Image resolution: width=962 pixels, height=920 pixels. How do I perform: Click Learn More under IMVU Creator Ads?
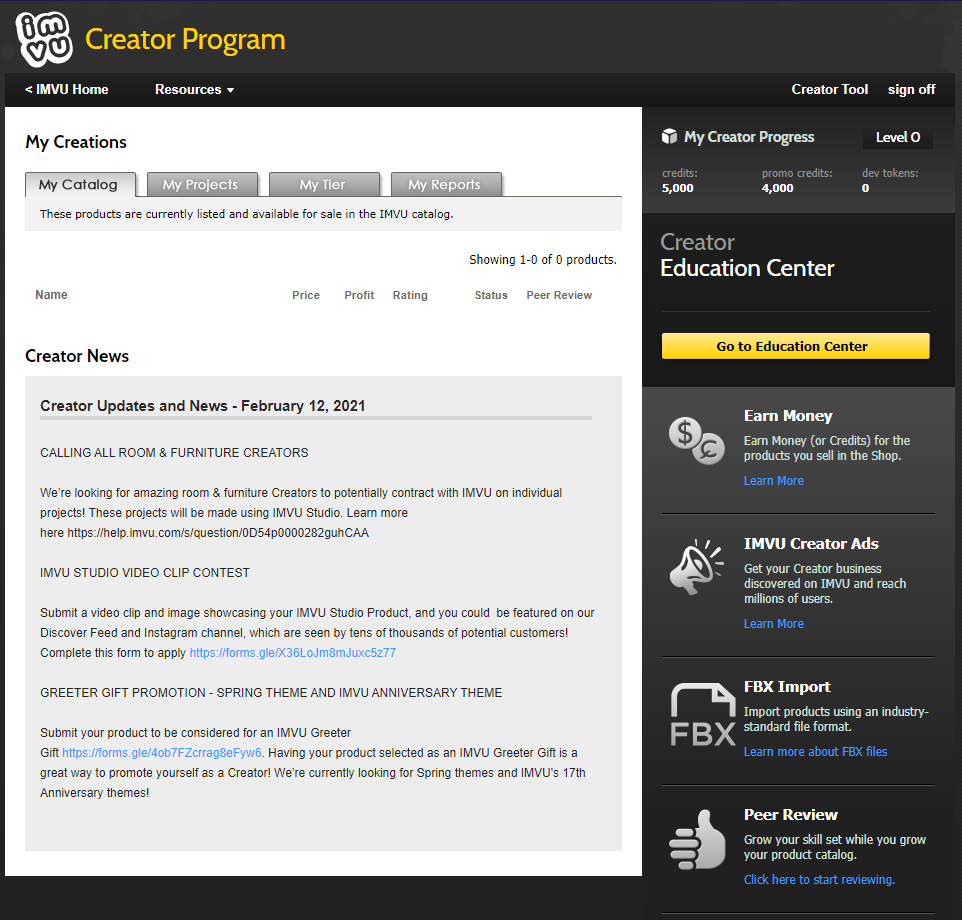click(773, 624)
